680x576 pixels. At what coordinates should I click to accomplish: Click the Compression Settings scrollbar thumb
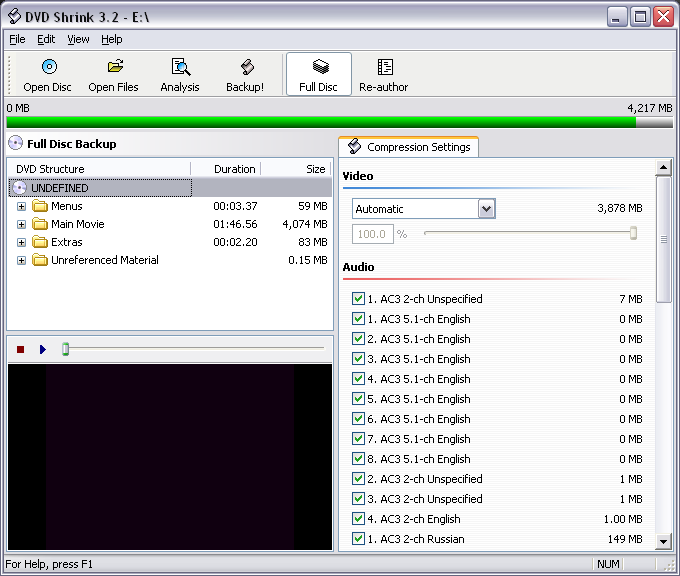pyautogui.click(x=663, y=239)
